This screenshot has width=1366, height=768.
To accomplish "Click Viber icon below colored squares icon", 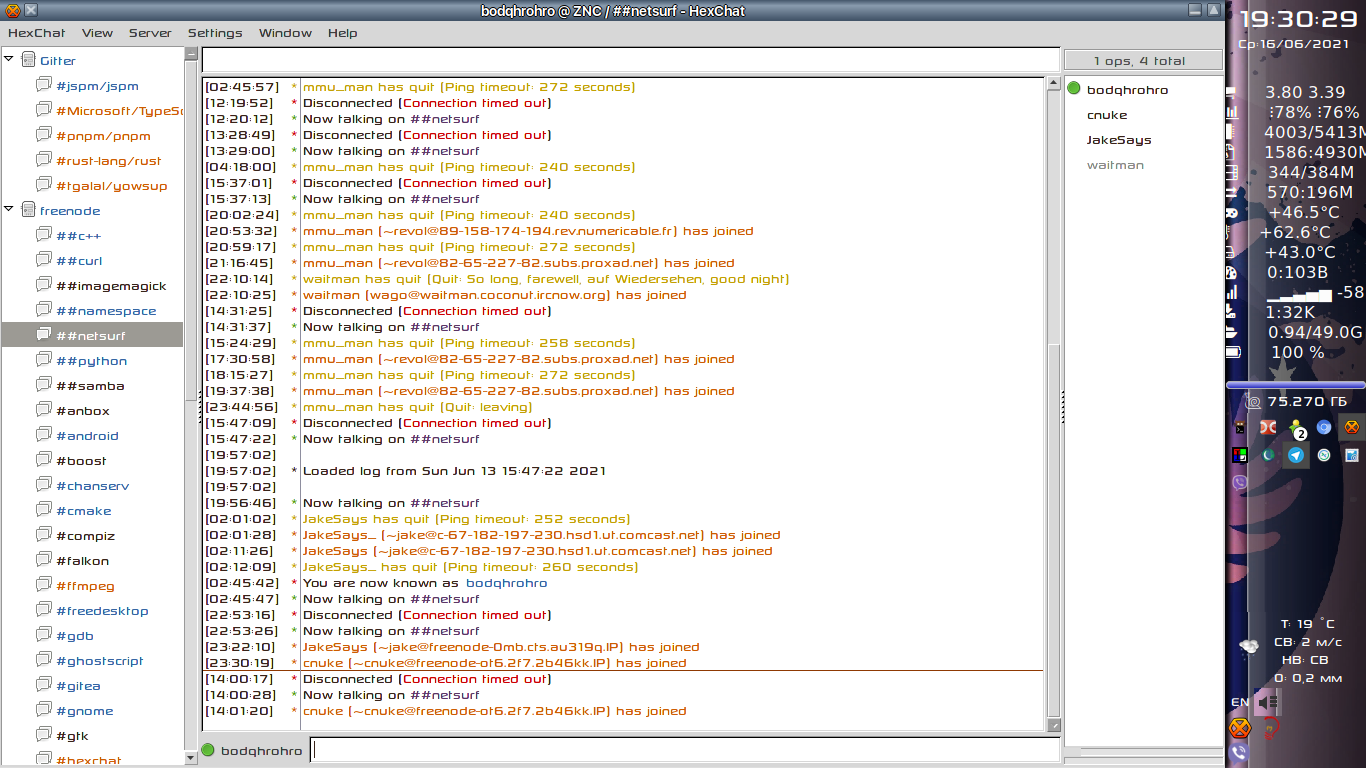I will [1240, 483].
